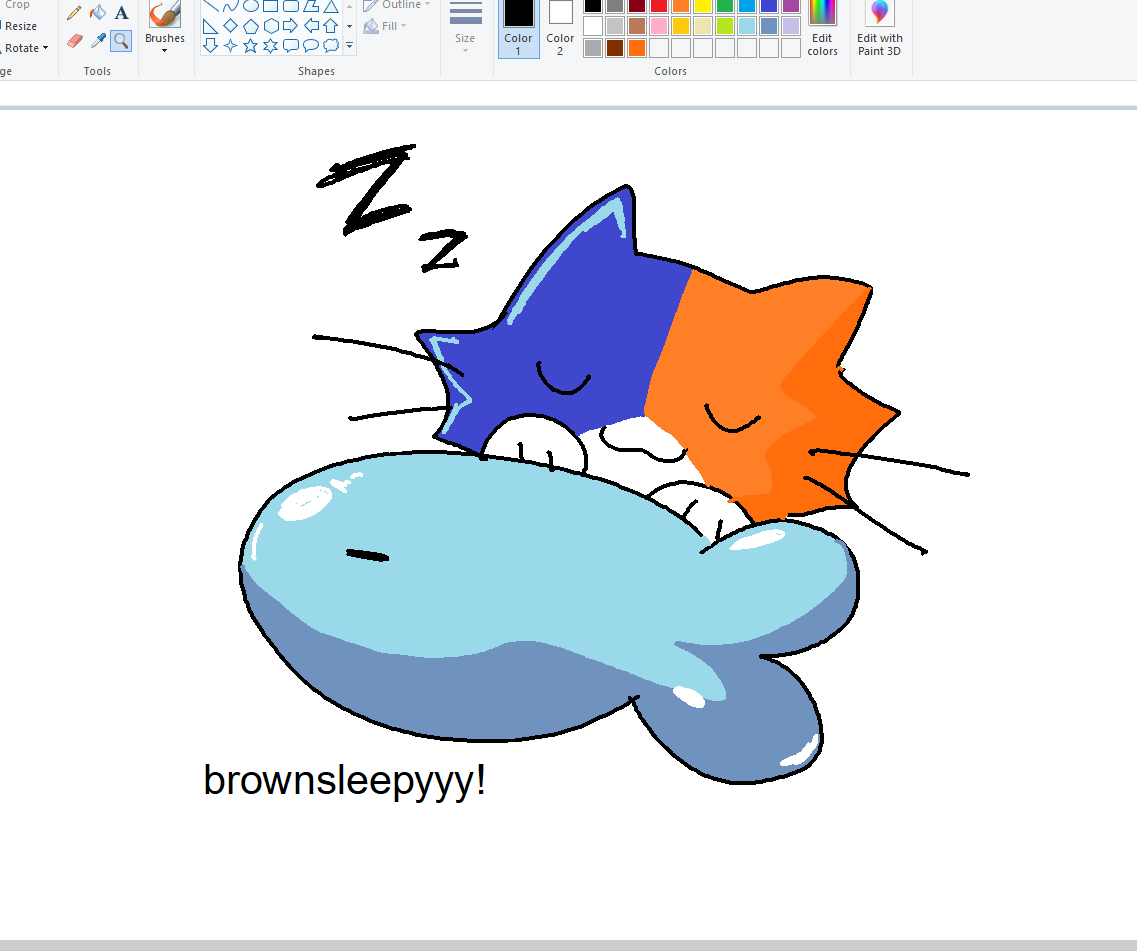Expand the full Shapes gallery
This screenshot has height=951, width=1137.
click(x=350, y=46)
